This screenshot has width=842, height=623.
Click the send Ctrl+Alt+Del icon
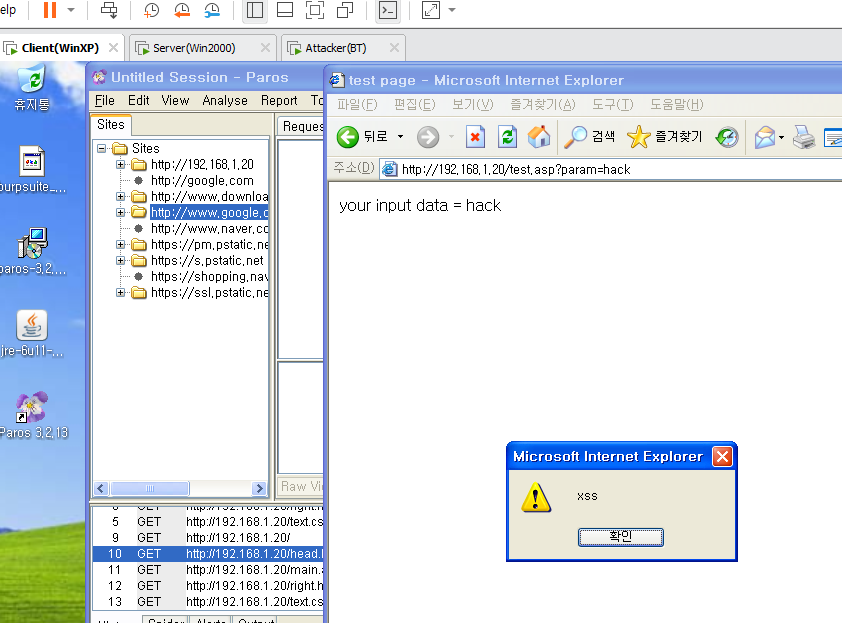109,10
